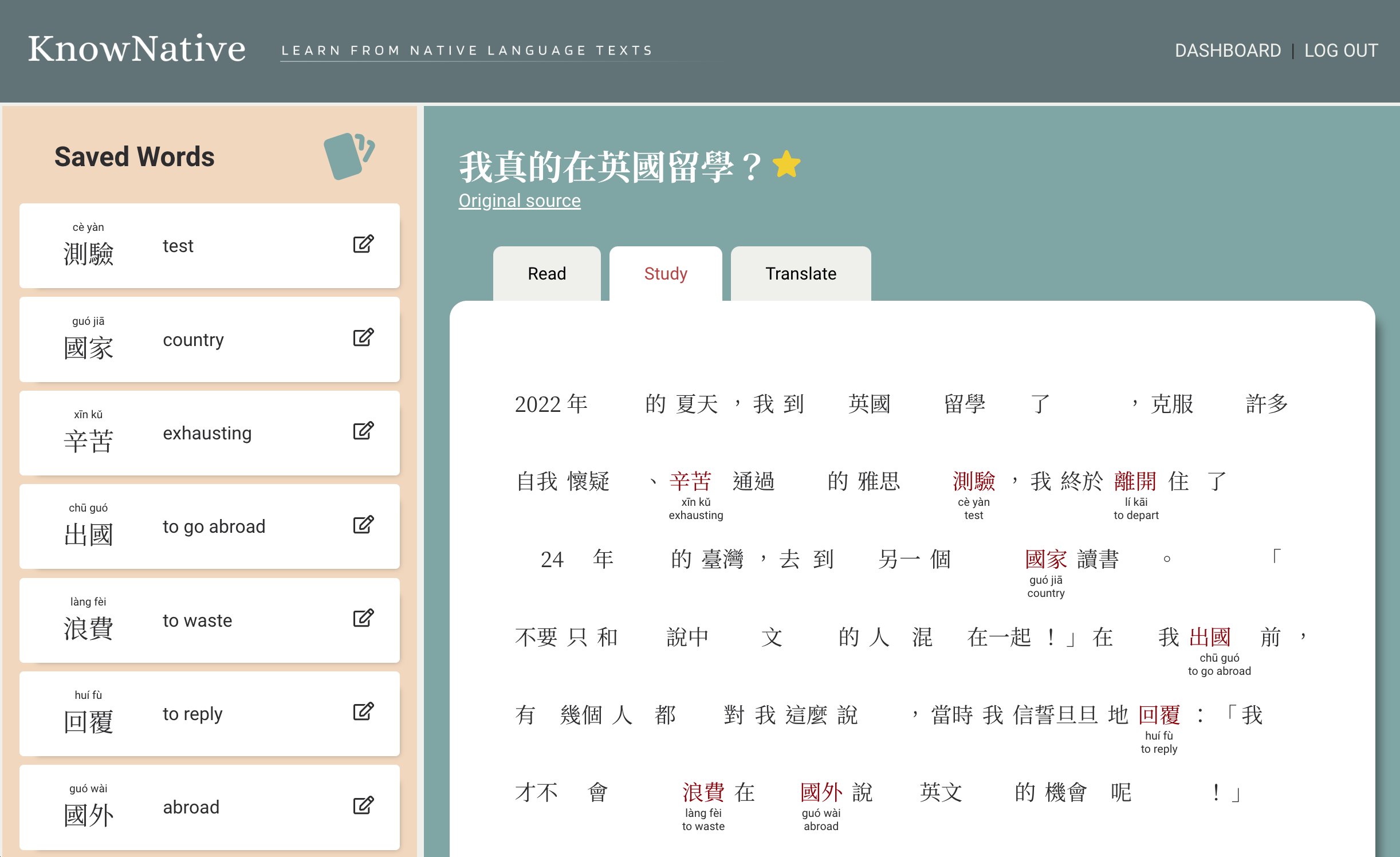
Task: Click the KnowNative logo
Action: click(137, 49)
